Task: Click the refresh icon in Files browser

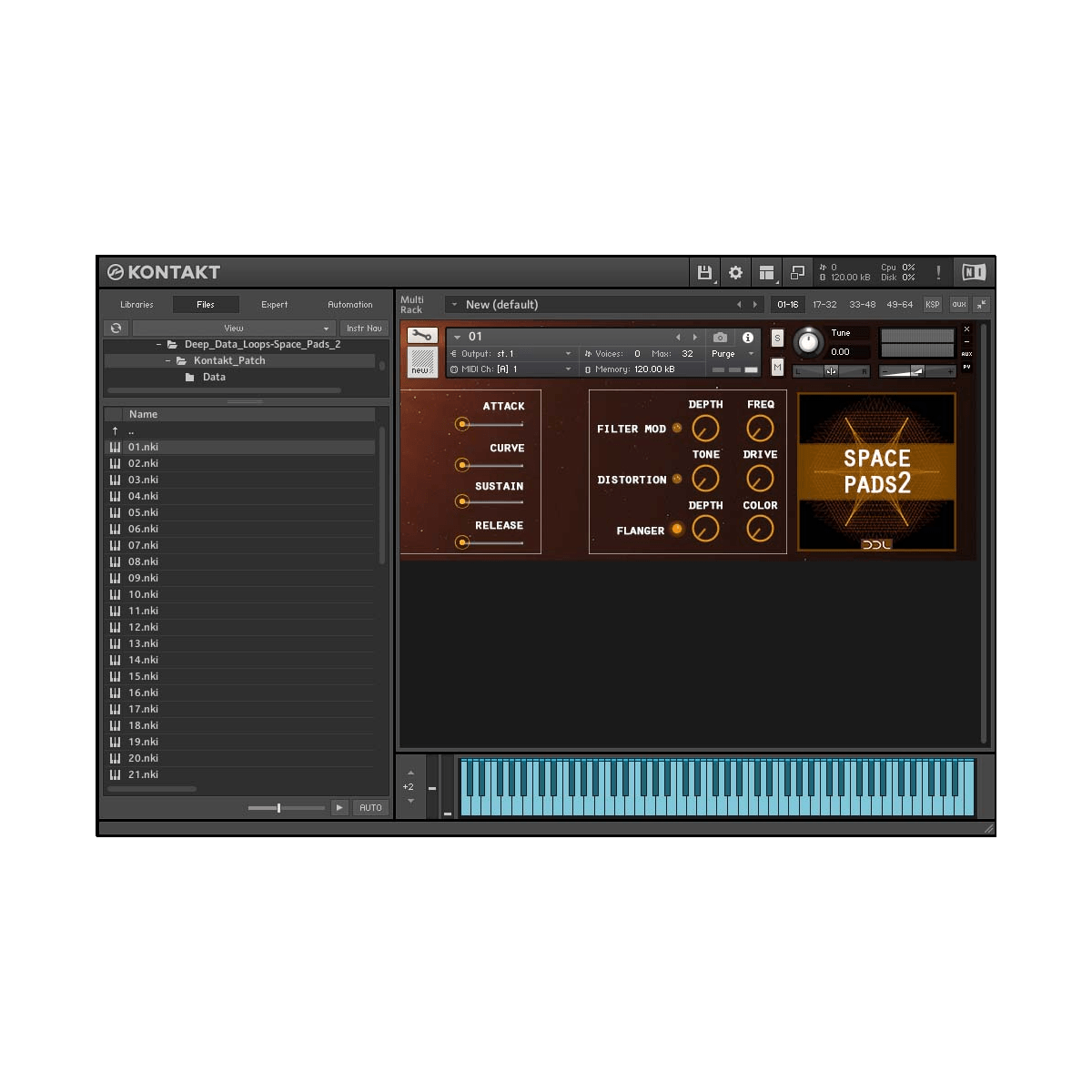Action: point(116,328)
